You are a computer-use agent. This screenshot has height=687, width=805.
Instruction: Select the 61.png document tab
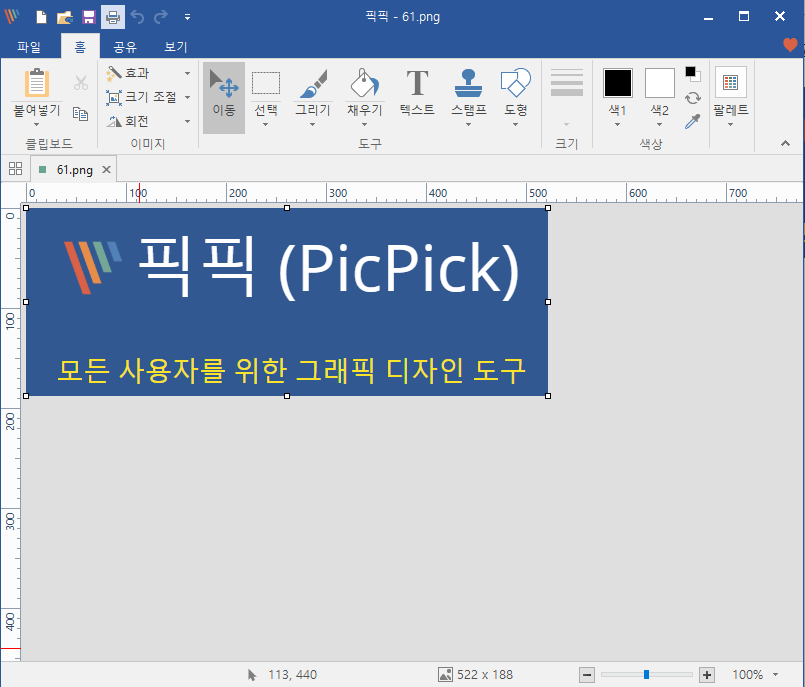click(x=74, y=169)
